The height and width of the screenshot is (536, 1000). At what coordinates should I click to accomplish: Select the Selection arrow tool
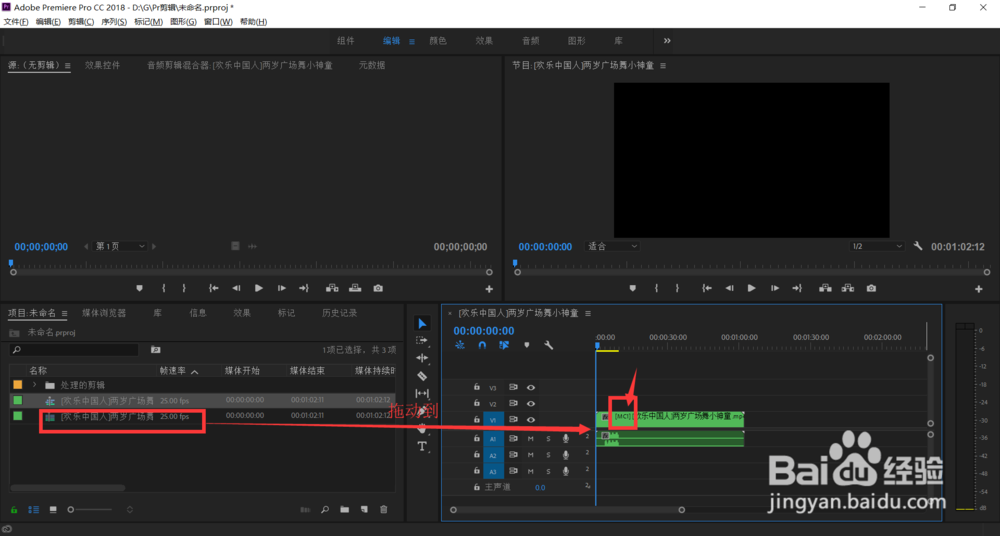[x=422, y=324]
